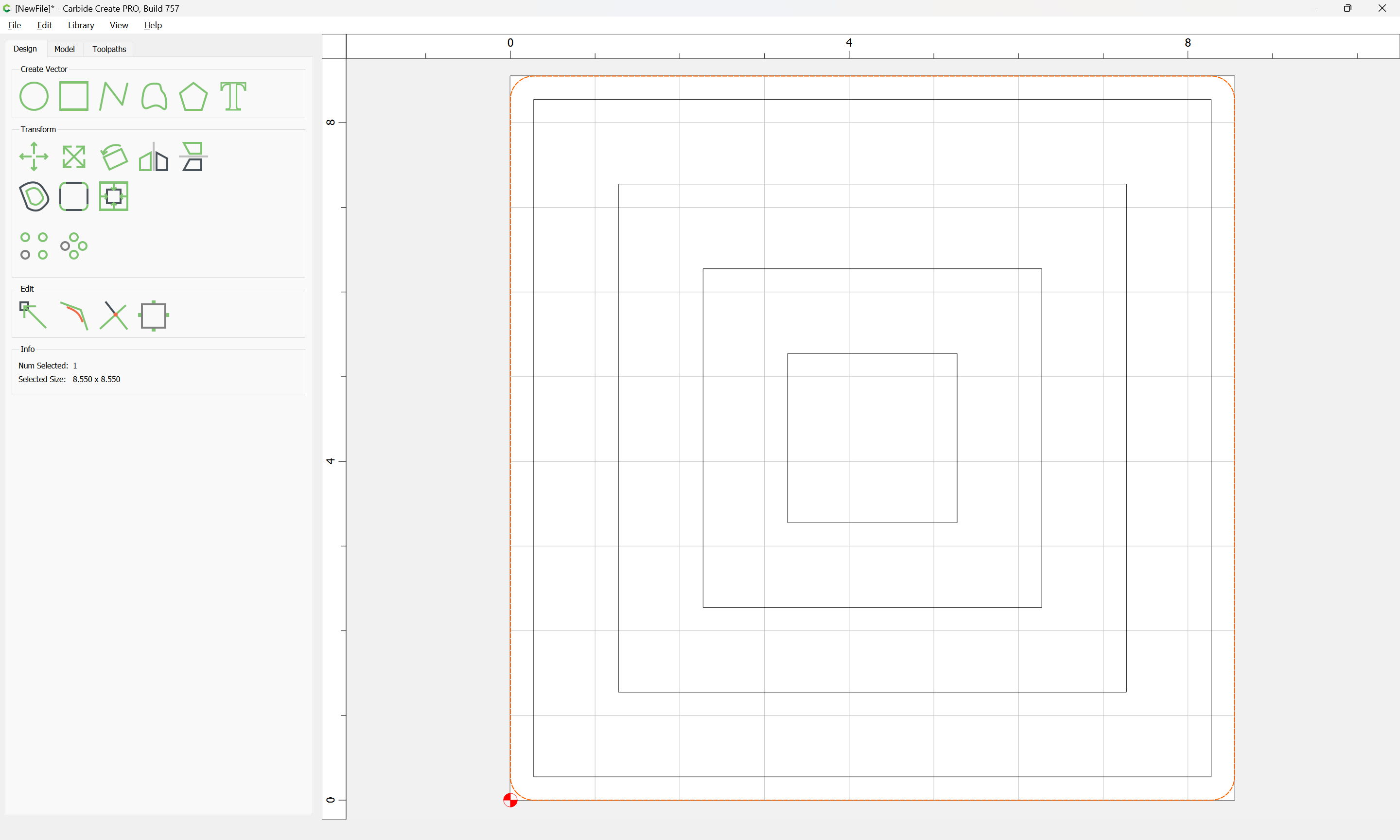1400x840 pixels.
Task: Switch to the Toolpaths tab
Action: pyautogui.click(x=109, y=49)
